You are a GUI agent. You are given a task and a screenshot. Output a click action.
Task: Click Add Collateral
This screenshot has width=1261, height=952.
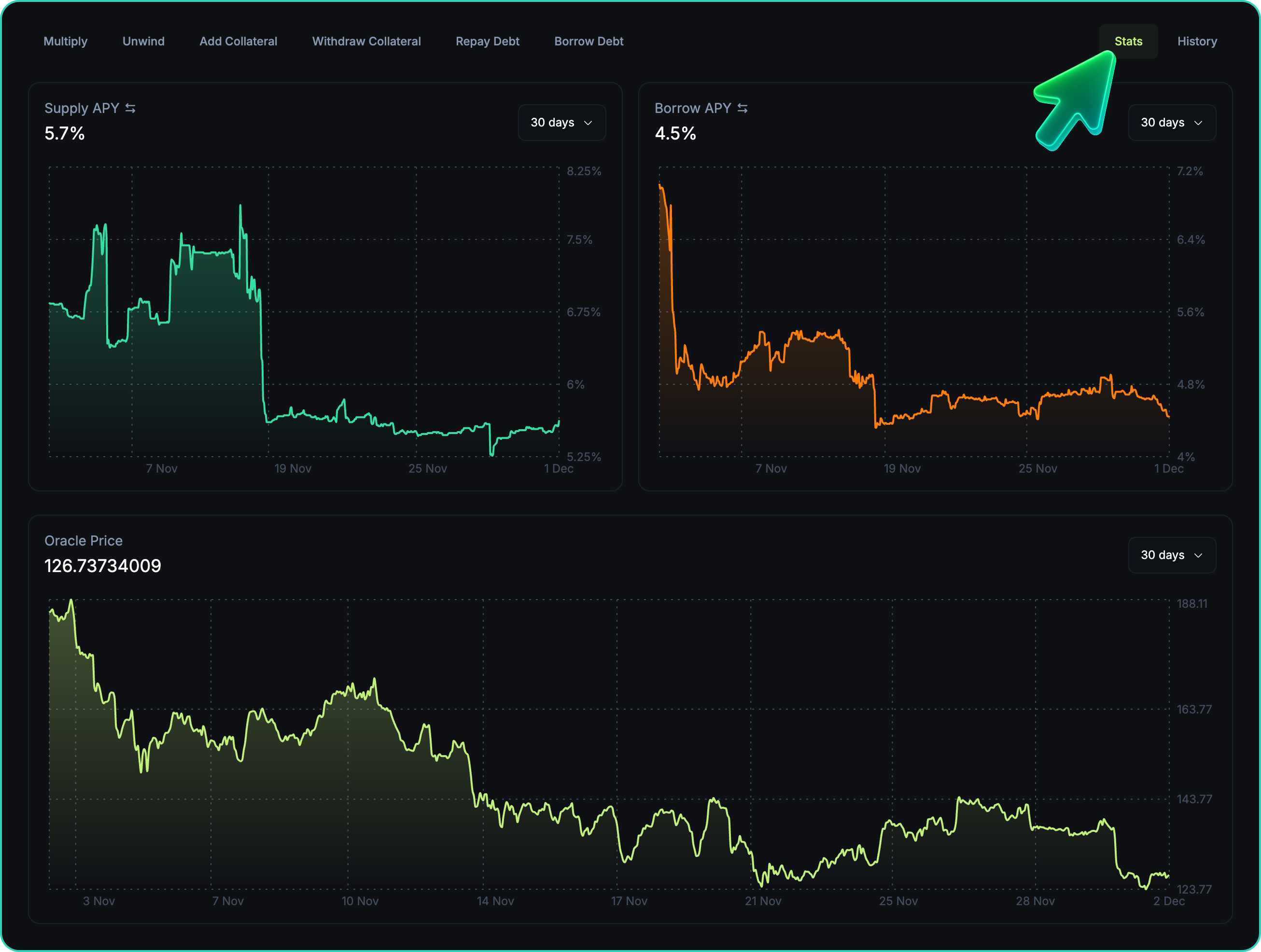click(x=238, y=41)
